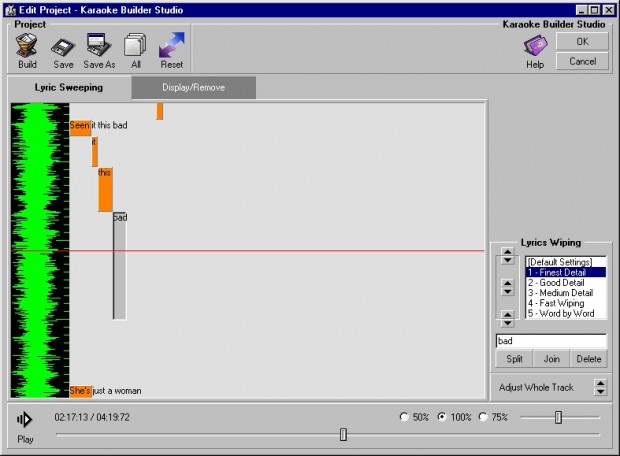The width and height of the screenshot is (620, 456).
Task: Select '1 - Finest Detail' wiping option
Action: tap(566, 272)
